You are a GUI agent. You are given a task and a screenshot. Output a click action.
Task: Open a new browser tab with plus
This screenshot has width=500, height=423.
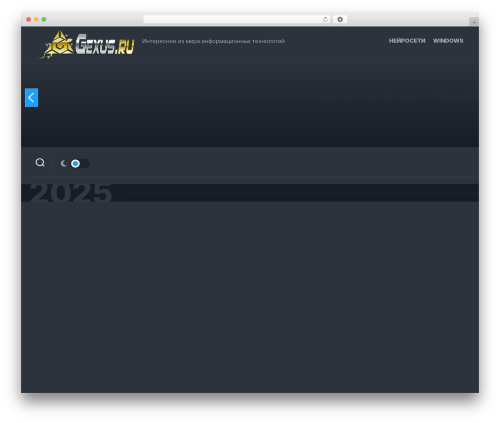pyautogui.click(x=474, y=22)
